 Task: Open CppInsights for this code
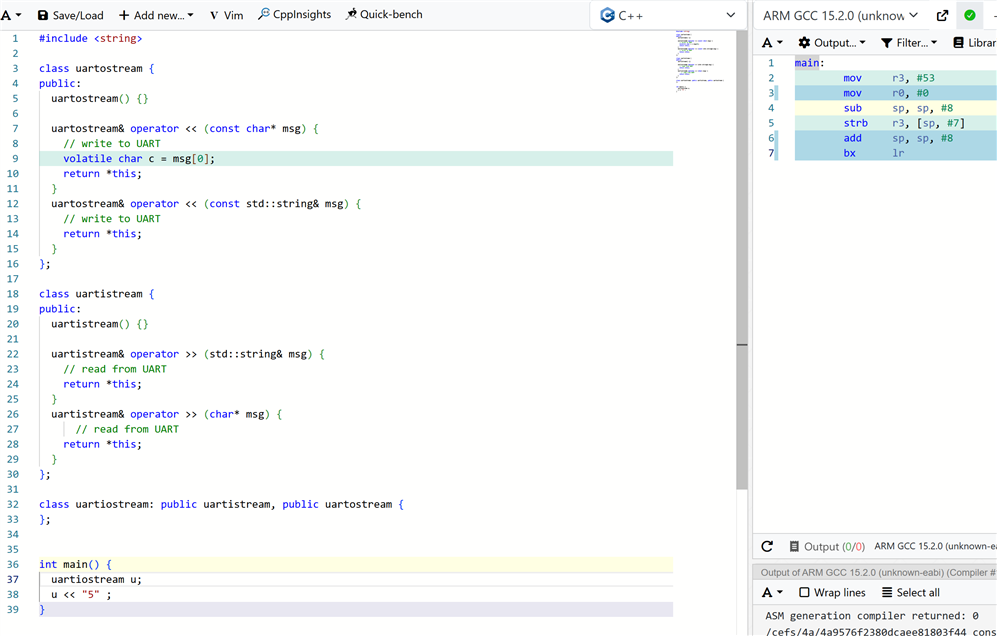point(294,15)
